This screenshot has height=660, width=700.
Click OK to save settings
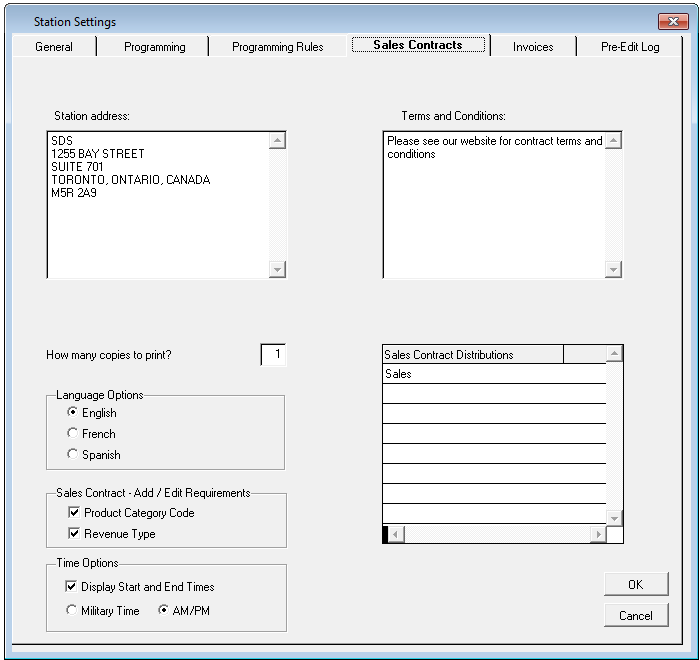pos(635,585)
